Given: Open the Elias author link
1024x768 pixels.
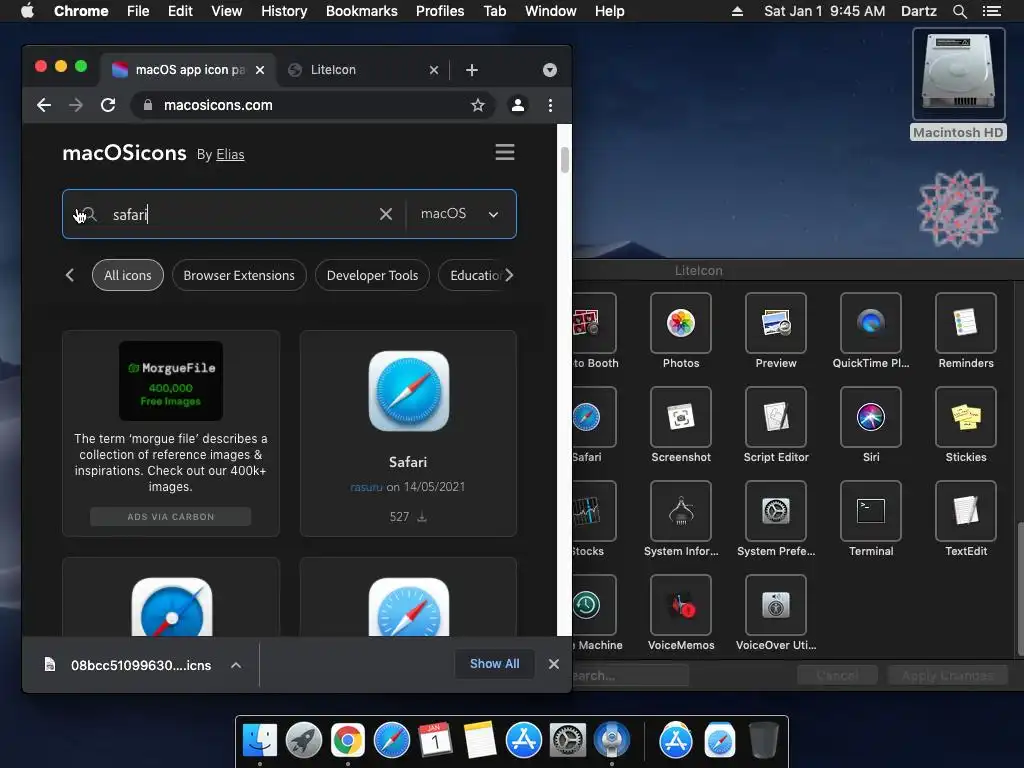Looking at the screenshot, I should click(231, 155).
